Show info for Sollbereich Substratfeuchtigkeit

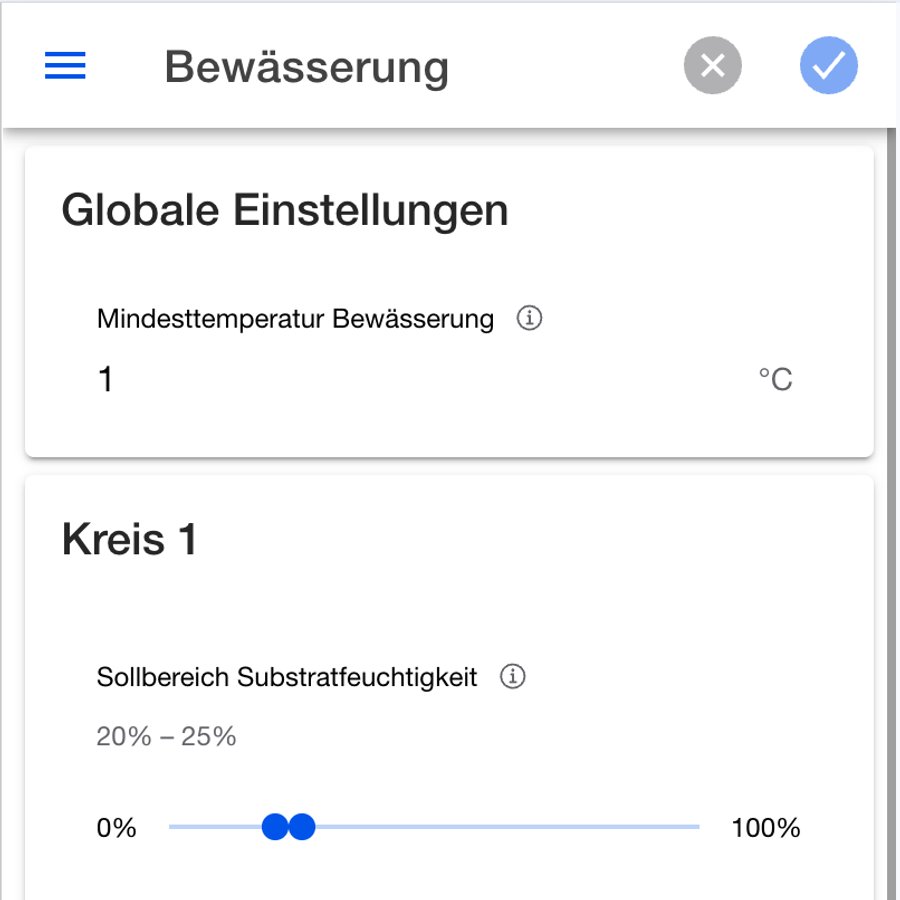click(515, 677)
